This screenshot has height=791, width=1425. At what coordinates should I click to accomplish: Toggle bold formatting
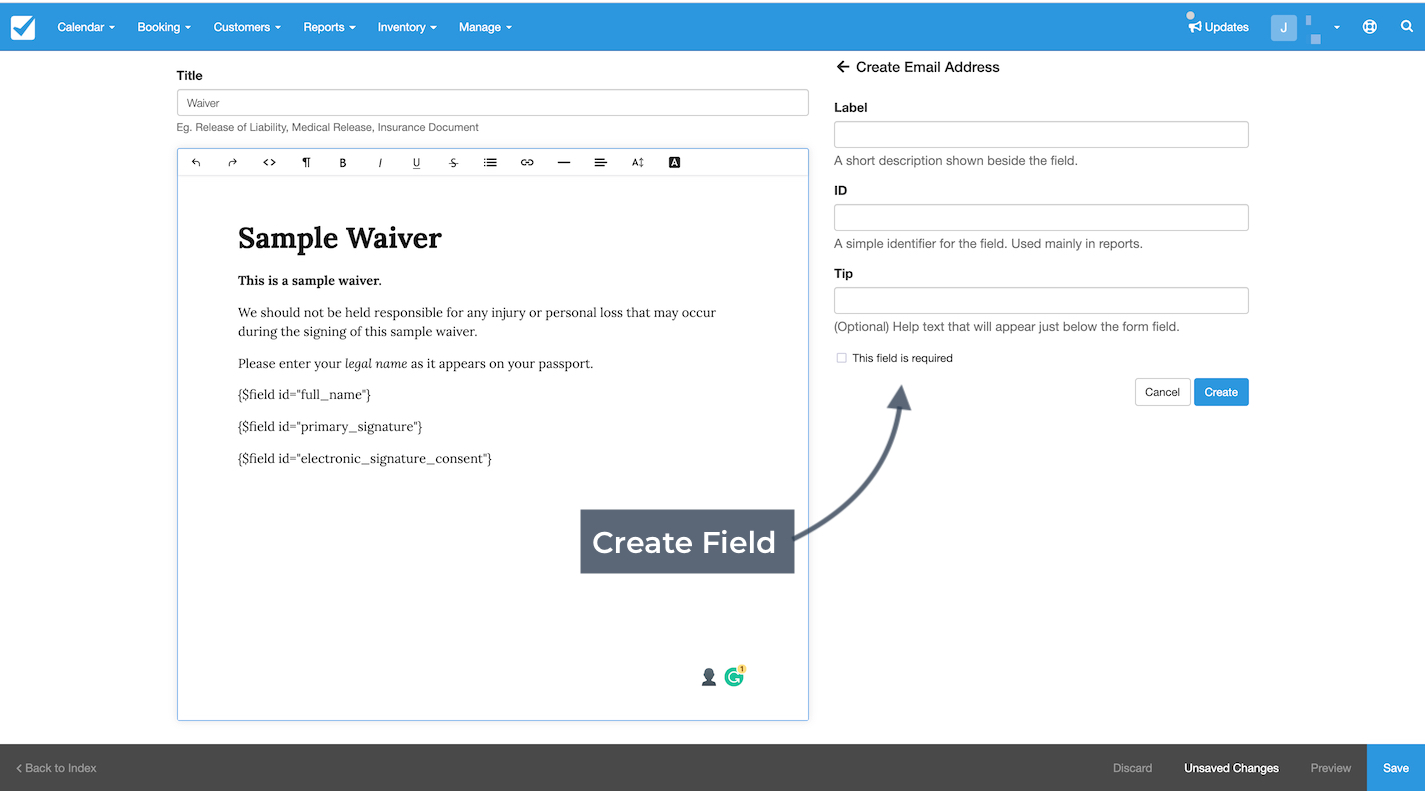[x=343, y=162]
